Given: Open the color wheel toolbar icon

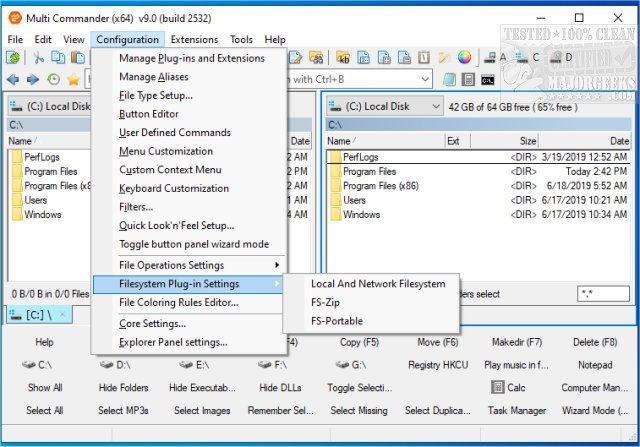Looking at the screenshot, I should (464, 58).
